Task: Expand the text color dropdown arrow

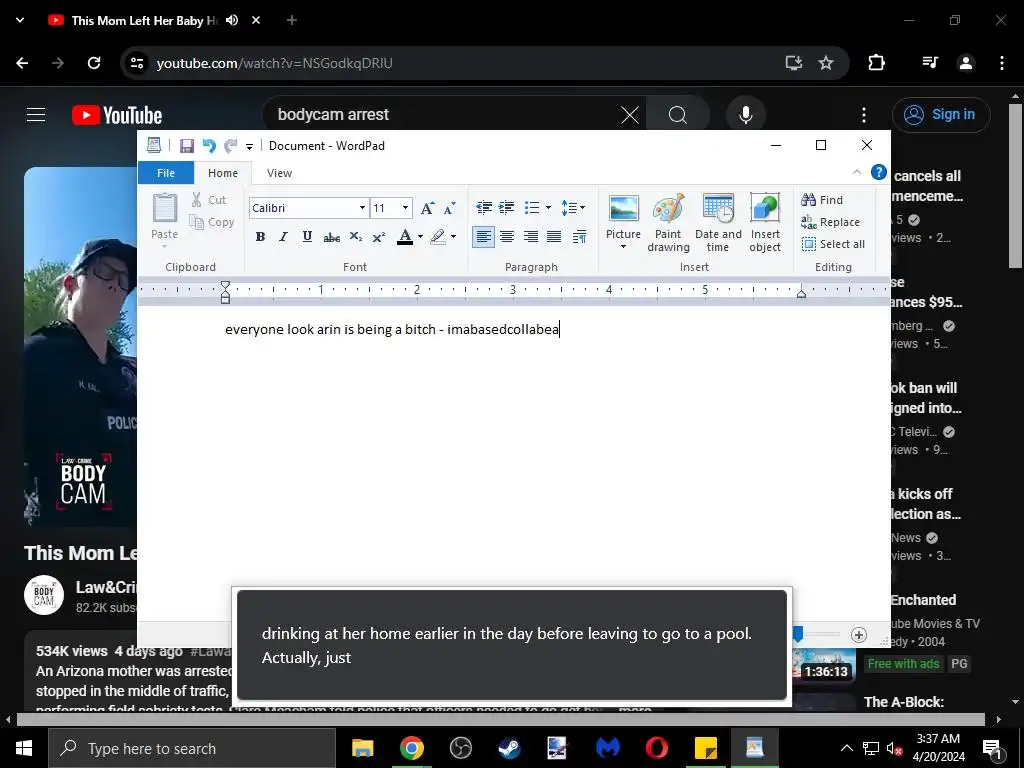Action: tap(420, 237)
